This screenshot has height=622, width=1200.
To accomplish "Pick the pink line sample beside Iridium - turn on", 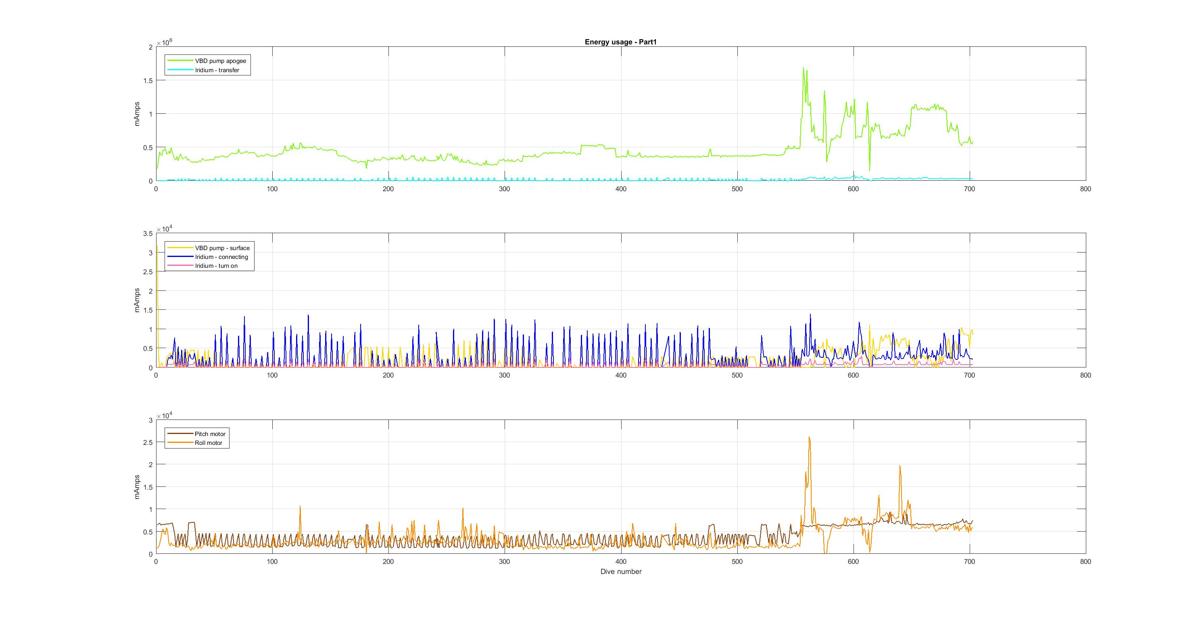I will pyautogui.click(x=180, y=266).
